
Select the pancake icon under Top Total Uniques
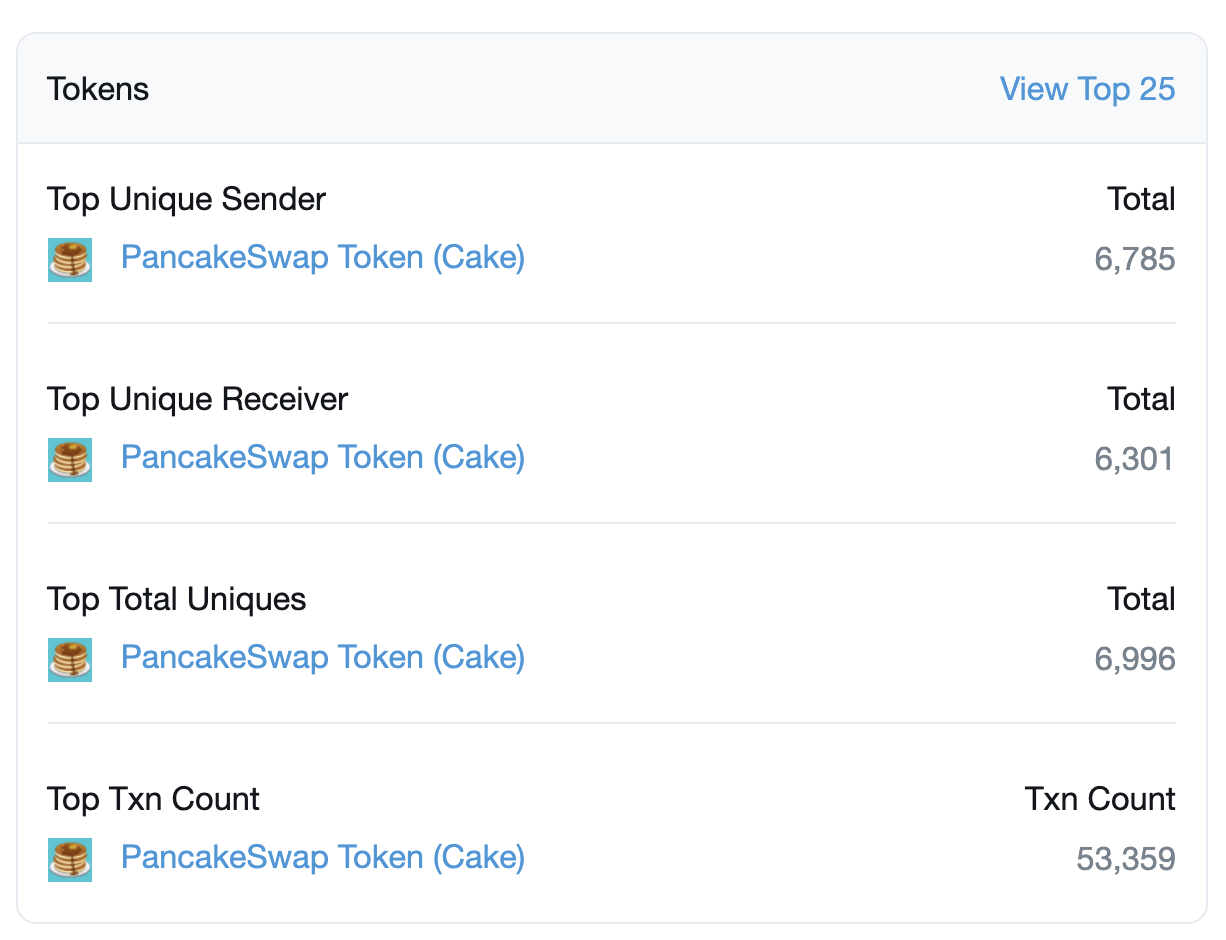point(70,660)
